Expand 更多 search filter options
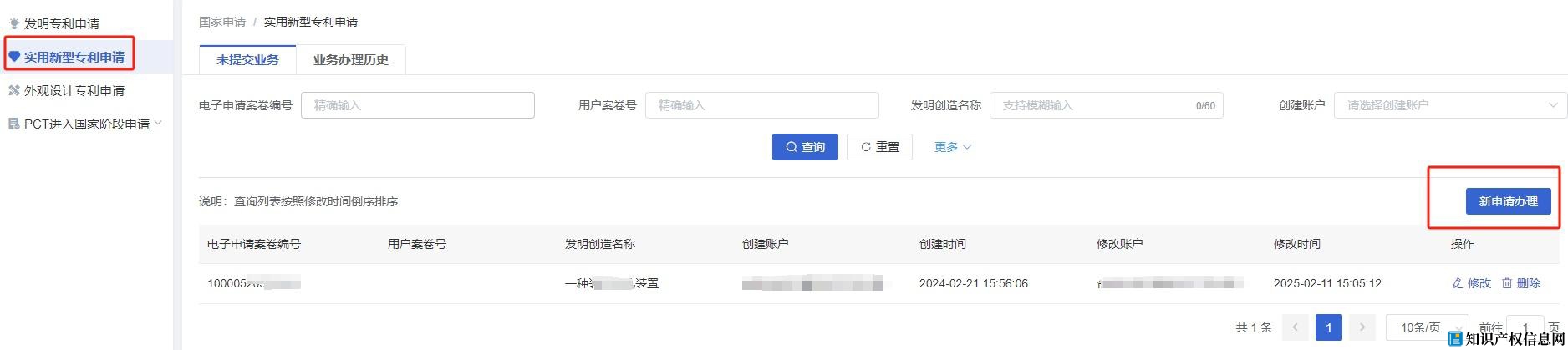 coord(952,147)
